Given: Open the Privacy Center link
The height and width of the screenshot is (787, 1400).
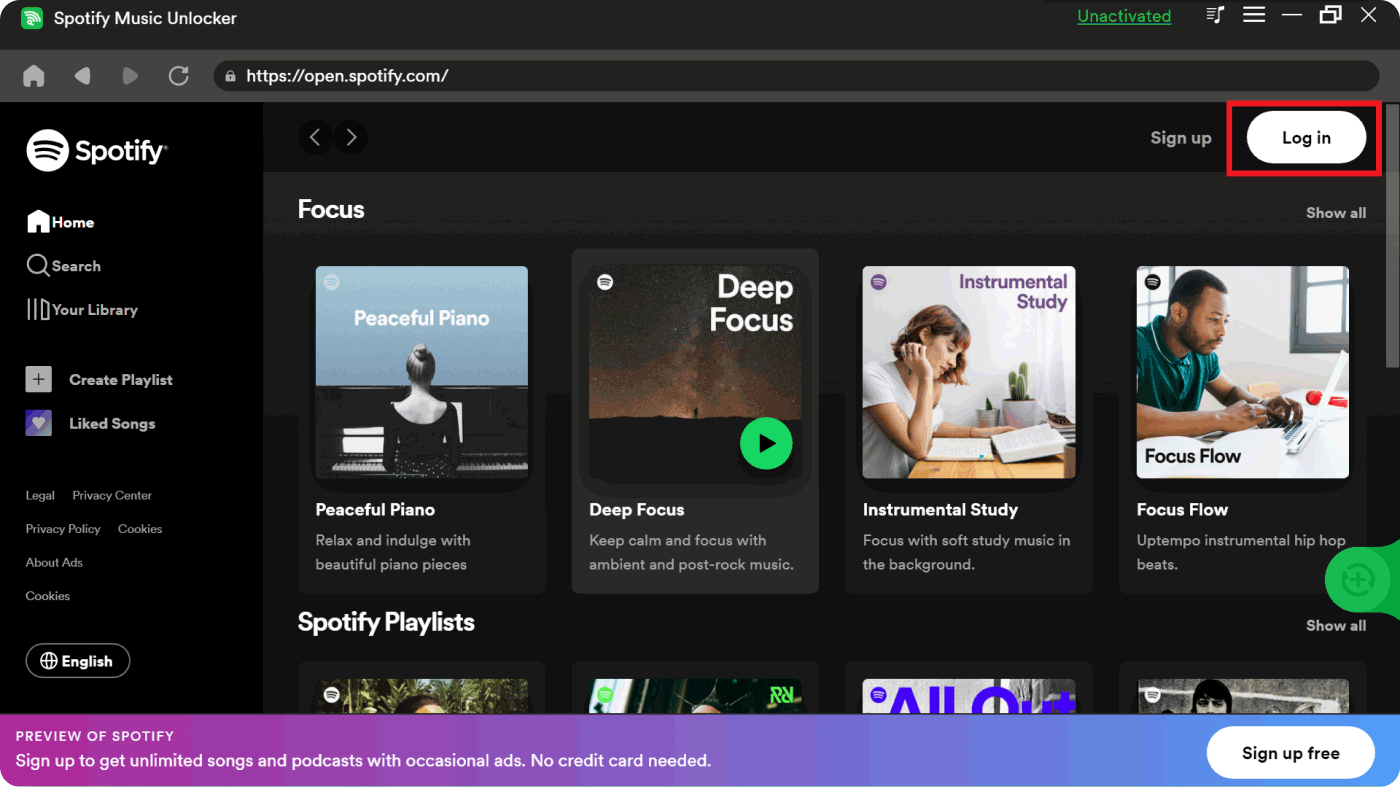Looking at the screenshot, I should [112, 495].
